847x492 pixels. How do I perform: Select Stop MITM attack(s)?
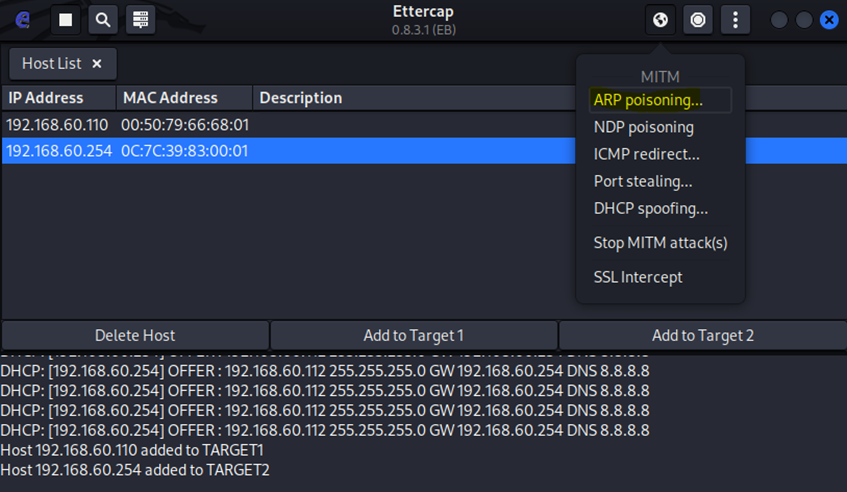point(660,243)
